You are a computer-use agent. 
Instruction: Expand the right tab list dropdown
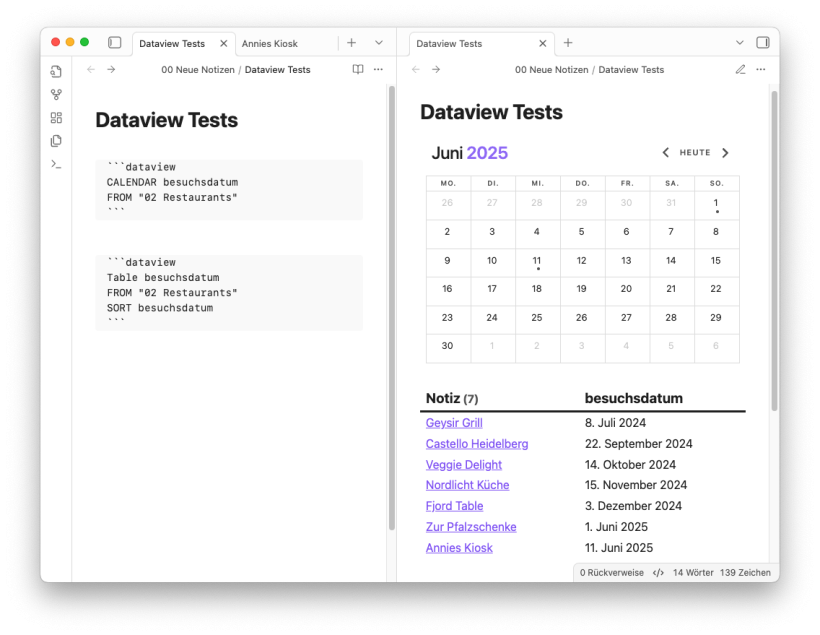pos(740,43)
